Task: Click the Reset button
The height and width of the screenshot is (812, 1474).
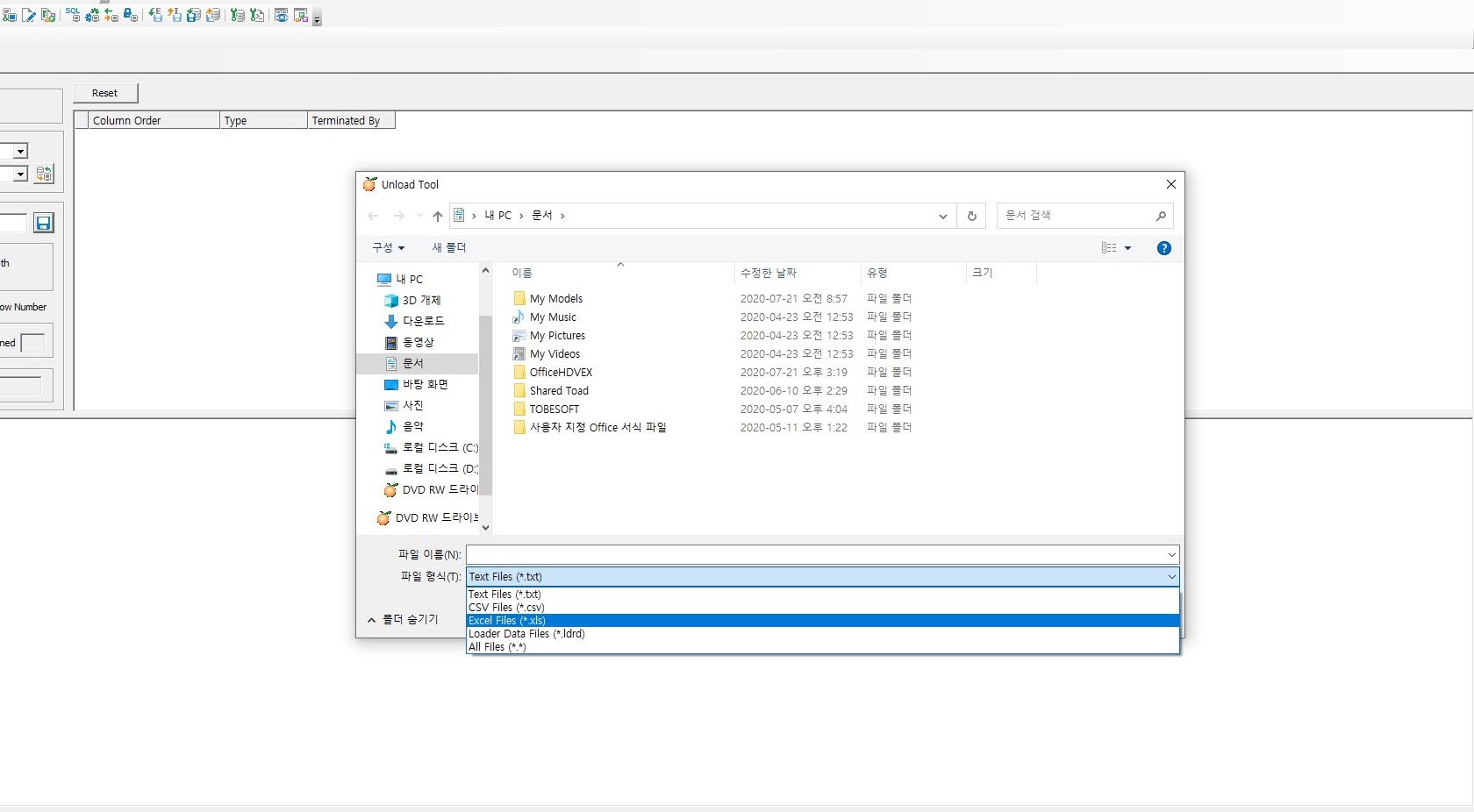Action: point(104,93)
